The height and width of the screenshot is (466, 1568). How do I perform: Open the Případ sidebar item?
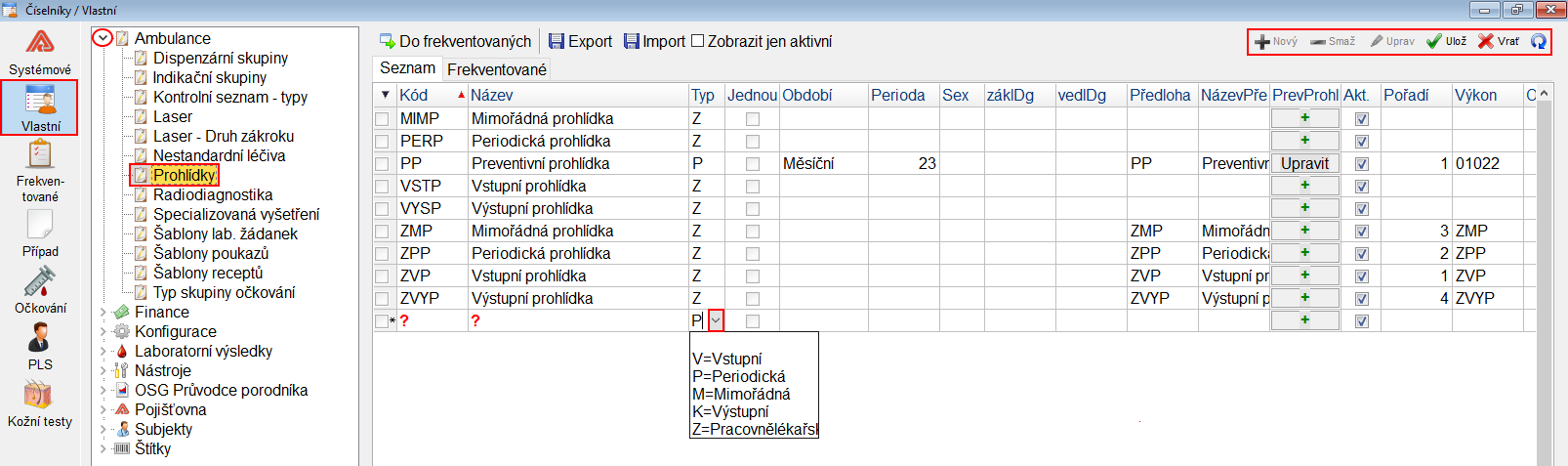[x=39, y=233]
